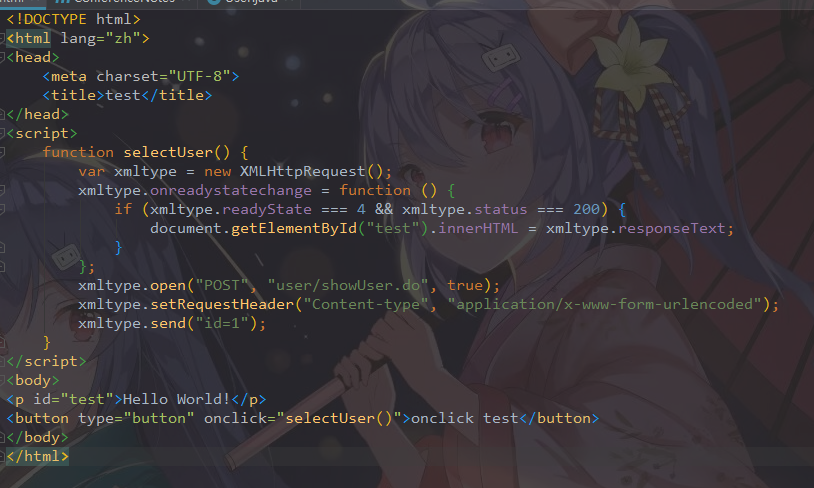This screenshot has width=814, height=488.
Task: Click the closing </body> tag
Action: 37,438
